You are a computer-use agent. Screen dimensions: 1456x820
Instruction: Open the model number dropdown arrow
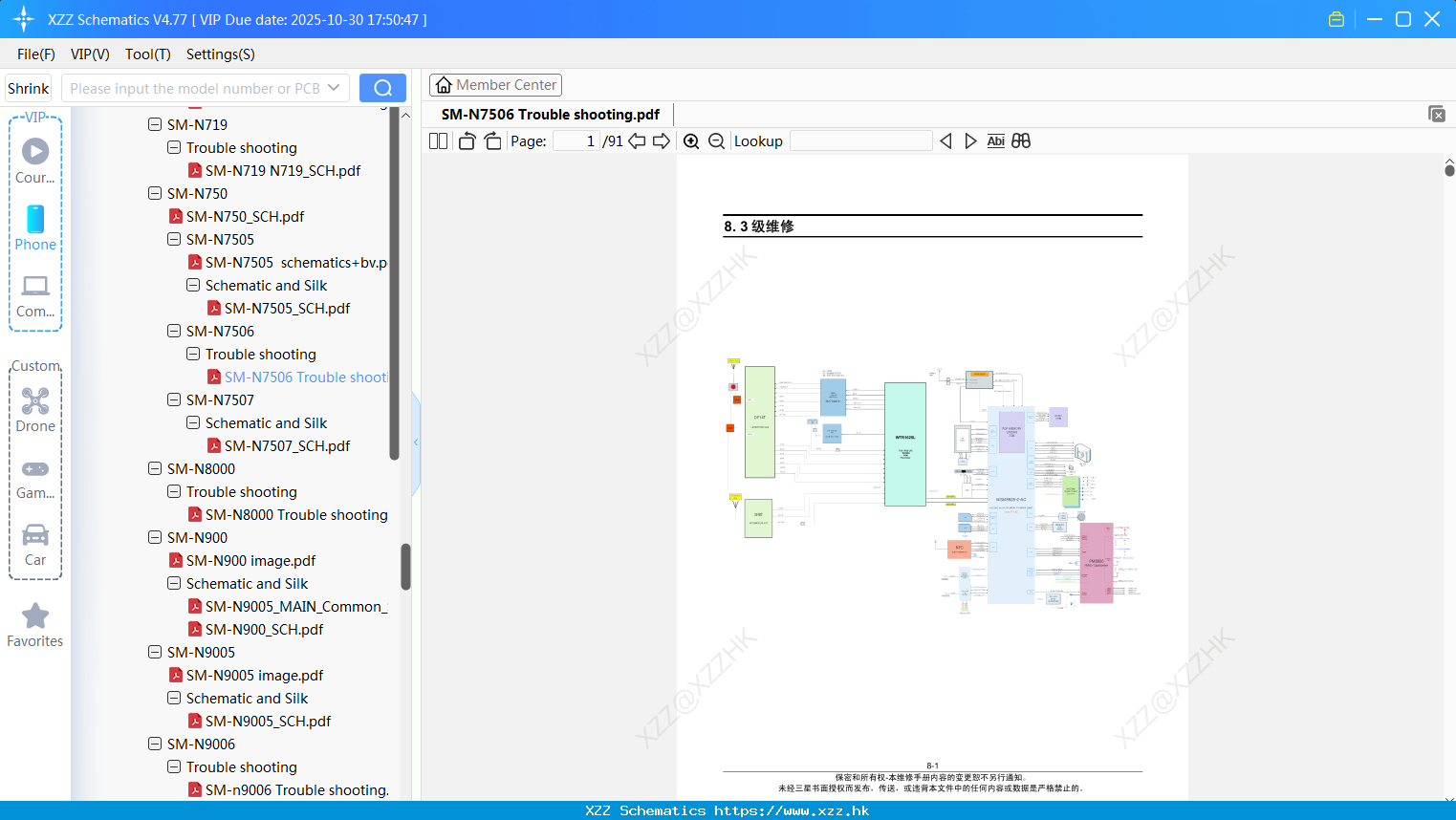(334, 88)
